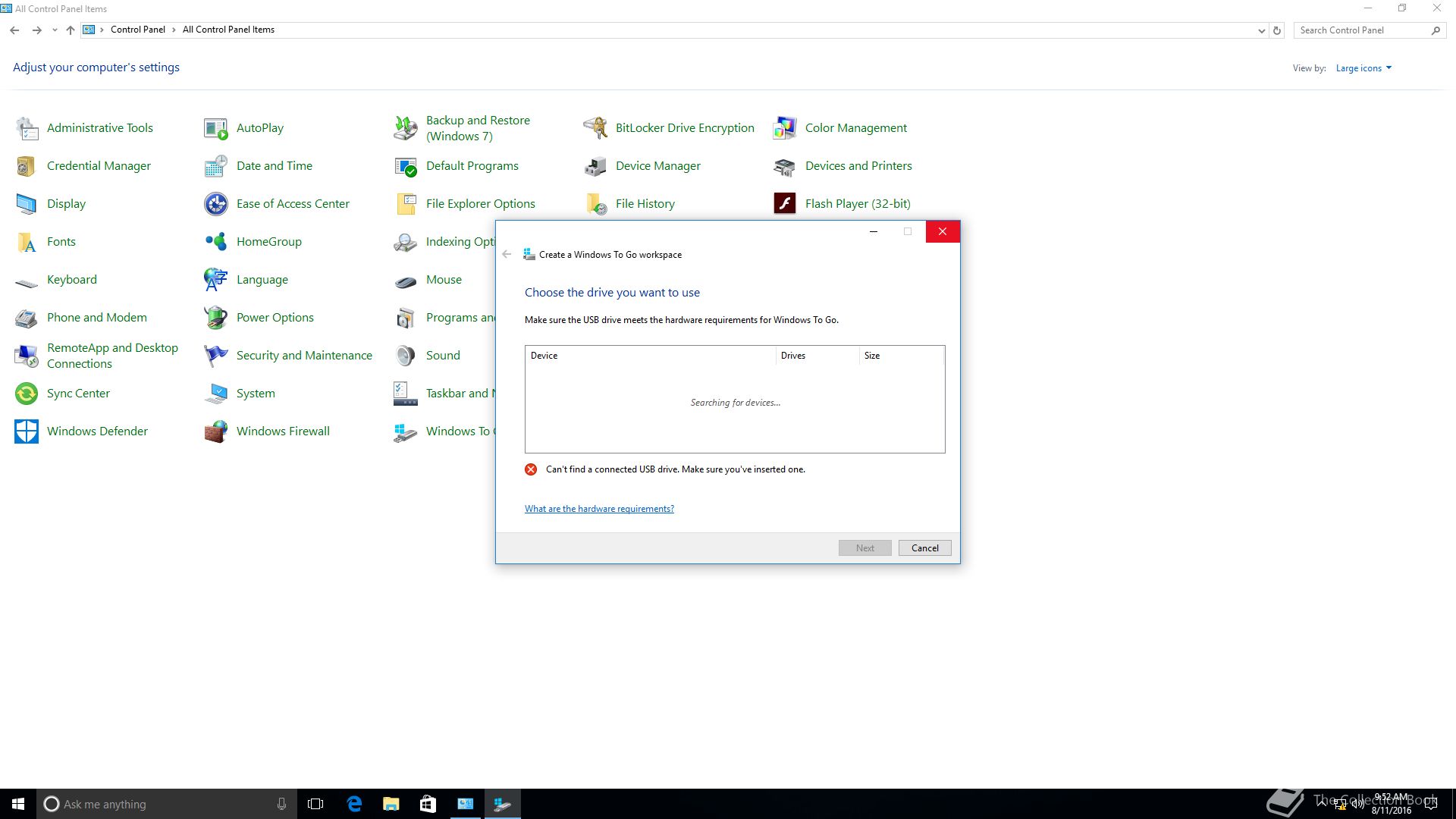Sort by the Device column header
Screen dimensions: 1456x819
(x=650, y=356)
